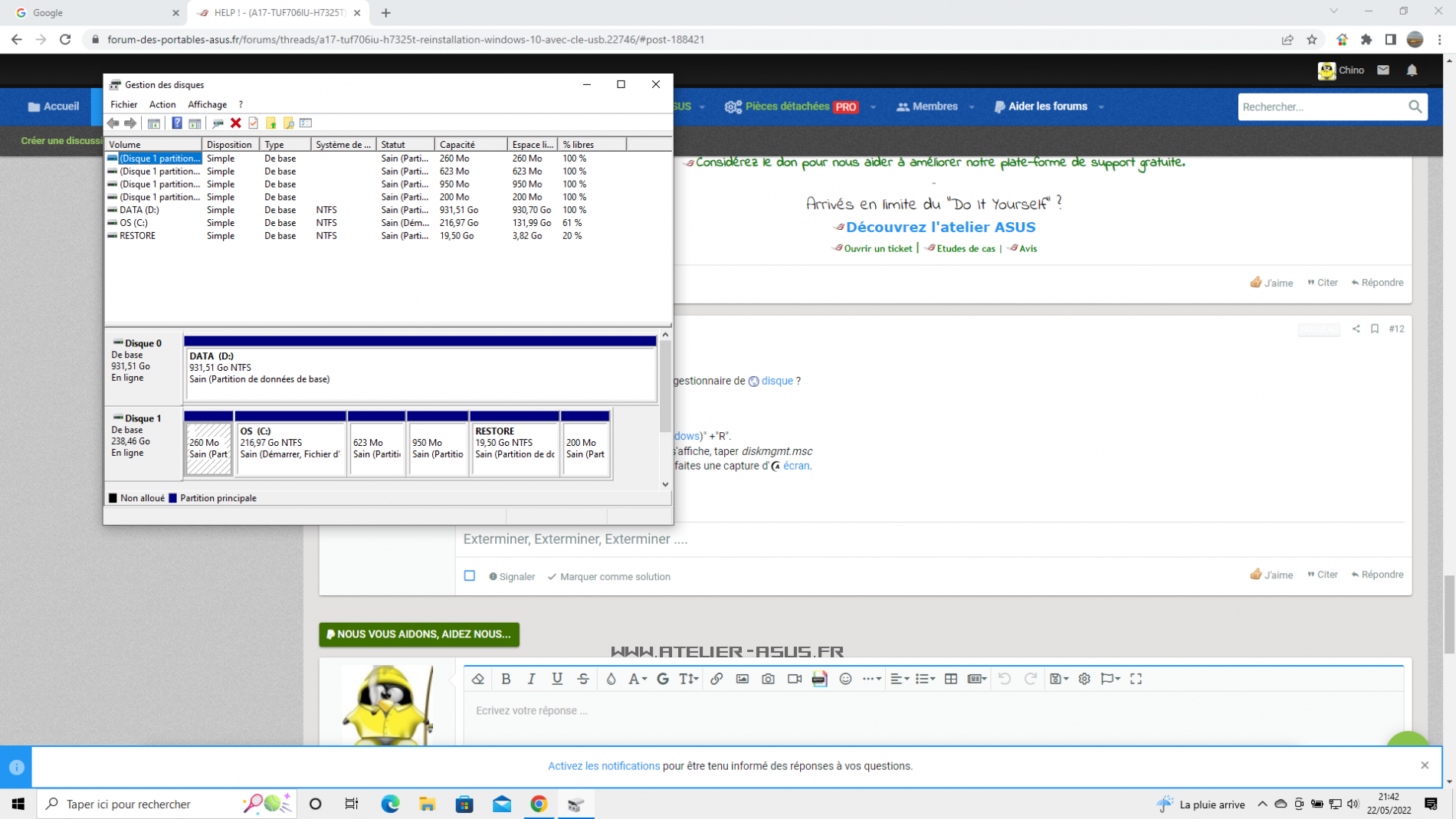Click the insert table icon in editor

coord(951,679)
